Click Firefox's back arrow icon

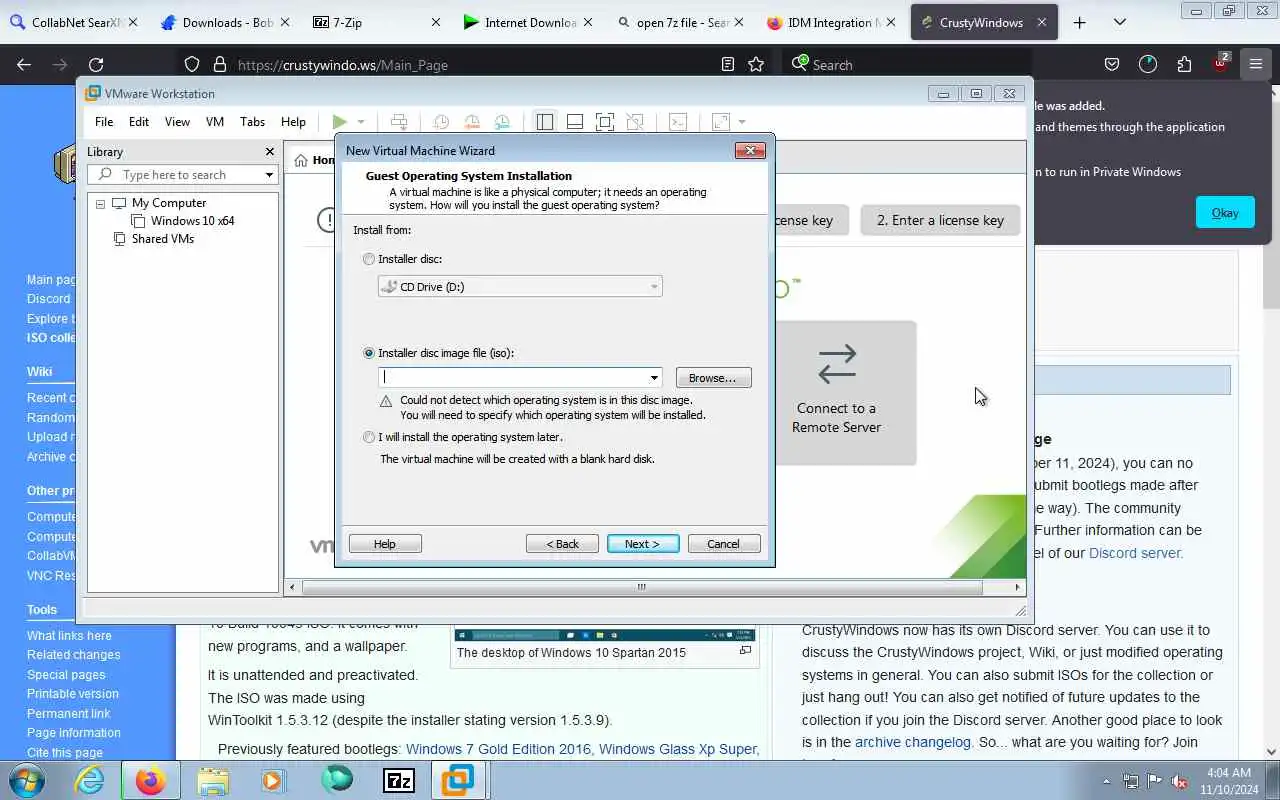[x=24, y=64]
